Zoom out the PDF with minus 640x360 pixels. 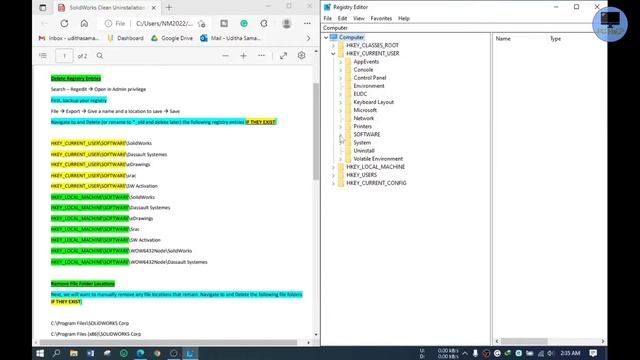225,56
